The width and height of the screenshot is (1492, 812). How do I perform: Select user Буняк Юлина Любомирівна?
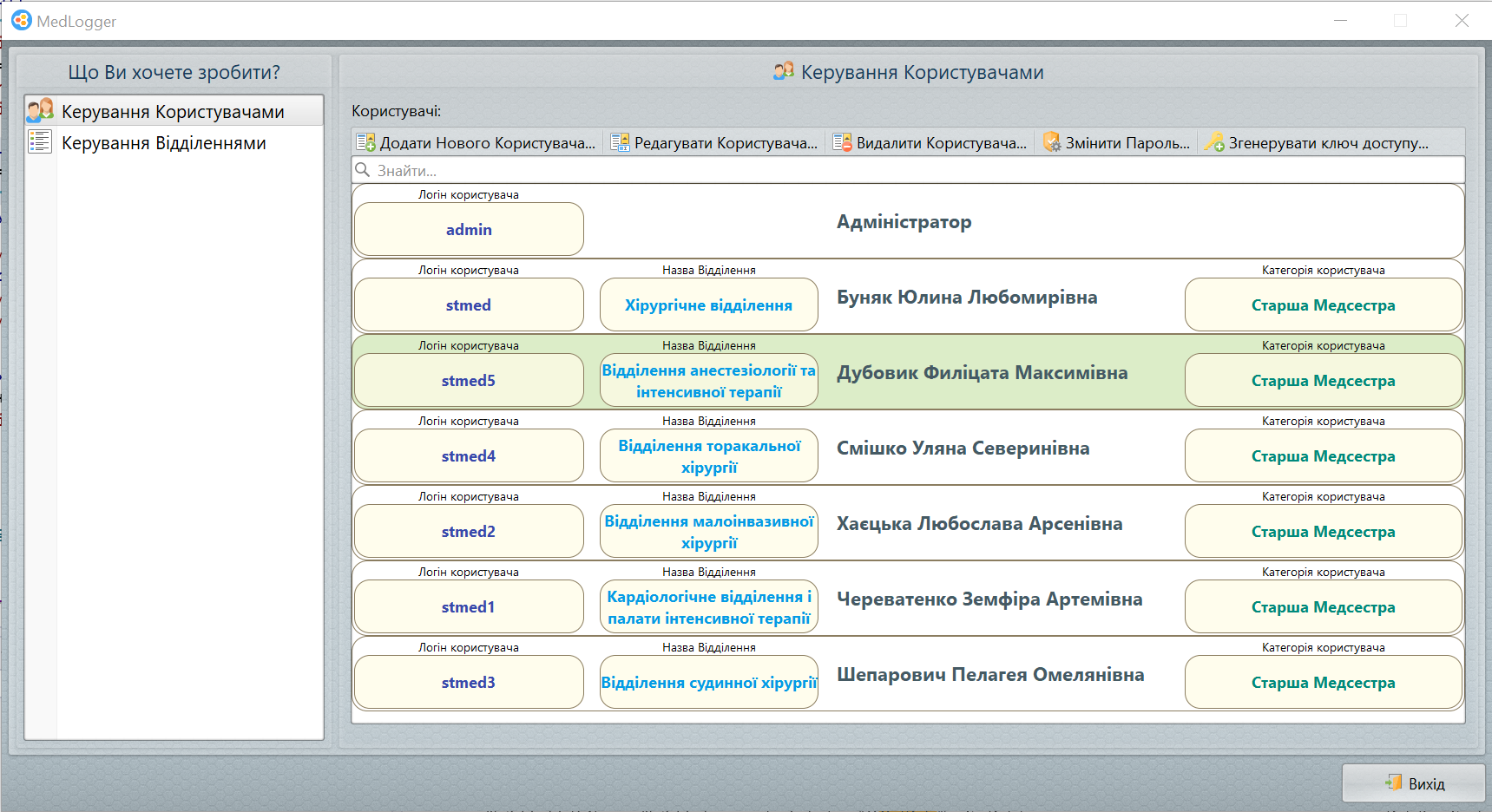966,298
